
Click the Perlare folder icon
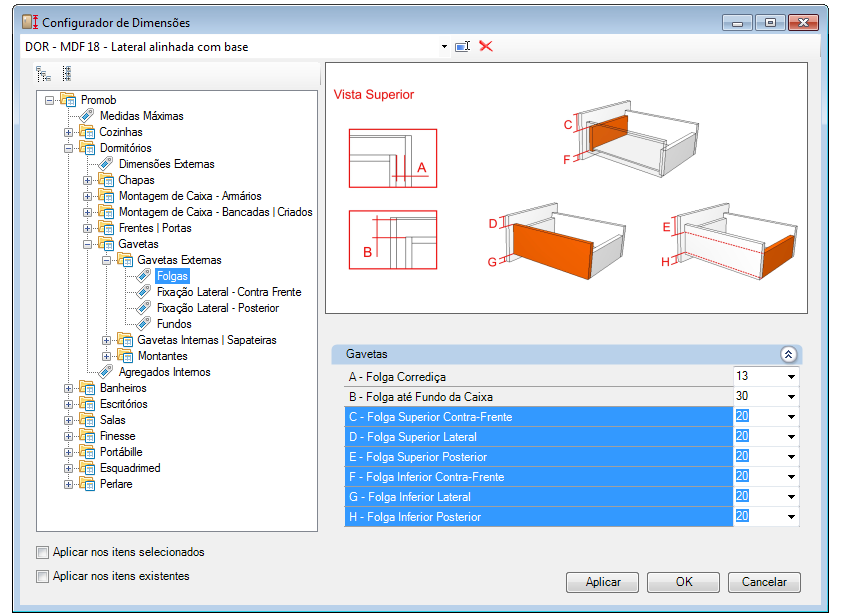click(87, 484)
